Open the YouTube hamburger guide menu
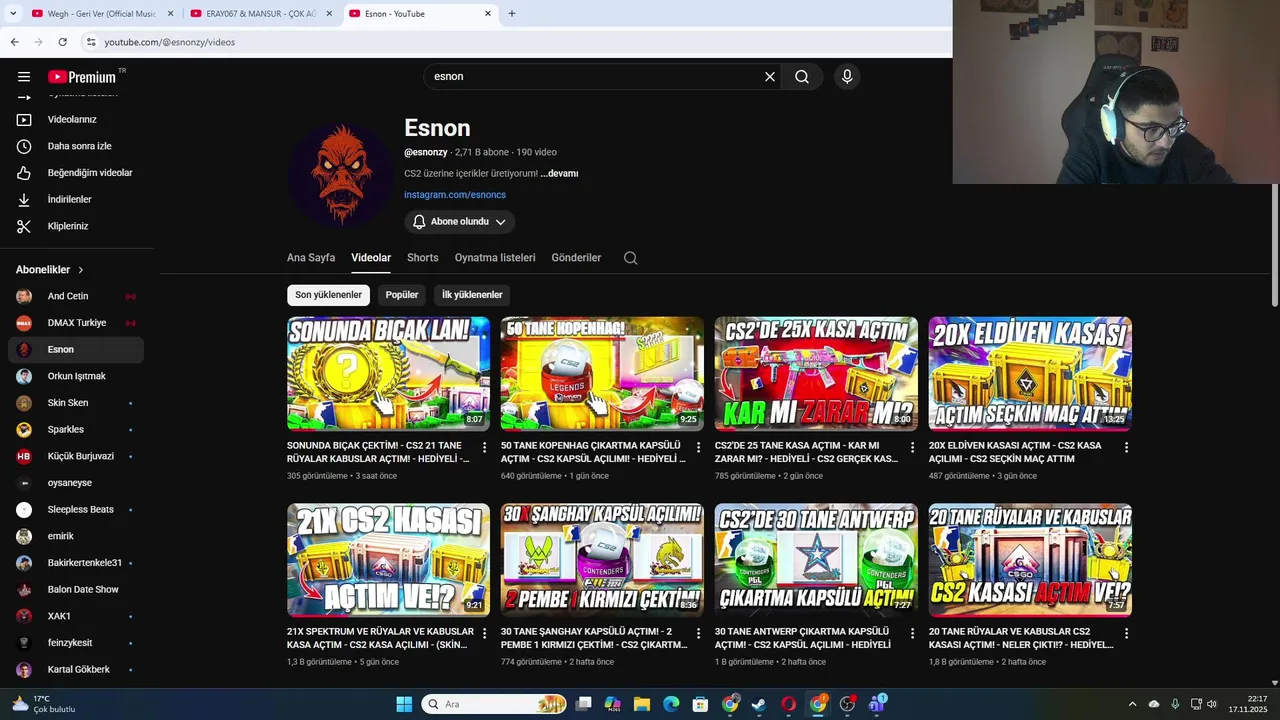The image size is (1280, 720). point(24,77)
